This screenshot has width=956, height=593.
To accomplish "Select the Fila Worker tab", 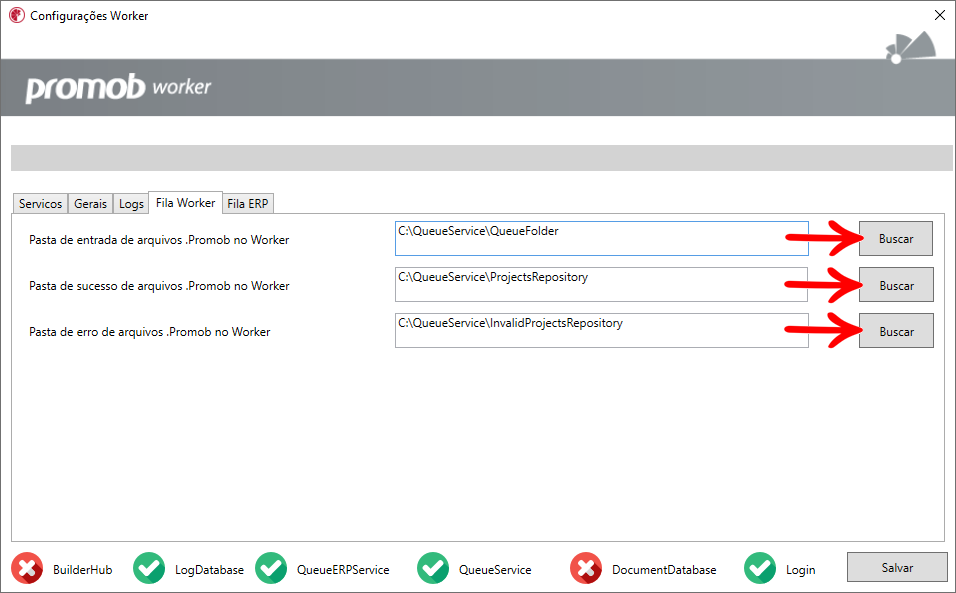I will [185, 202].
